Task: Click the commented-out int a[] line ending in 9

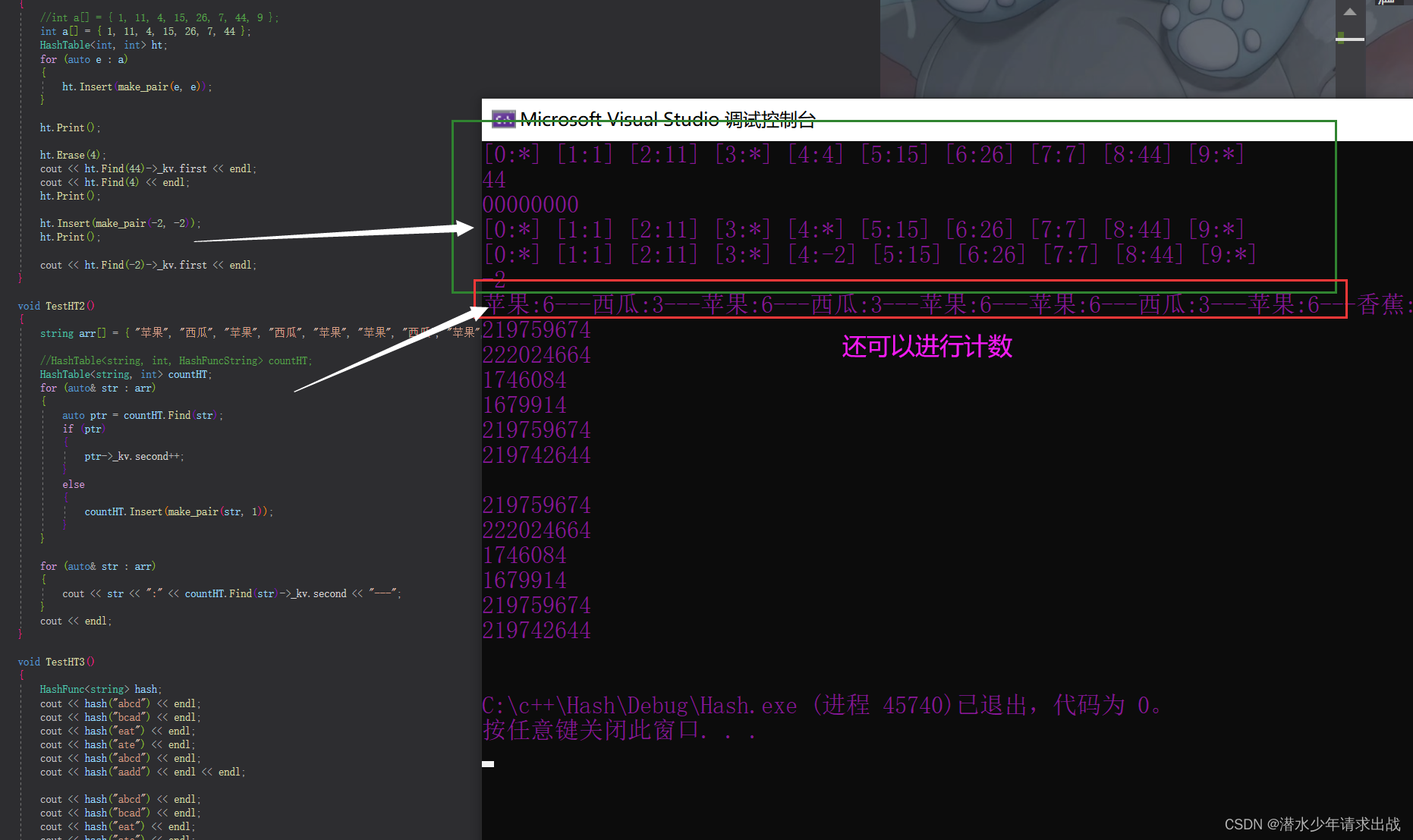Action: (x=159, y=17)
